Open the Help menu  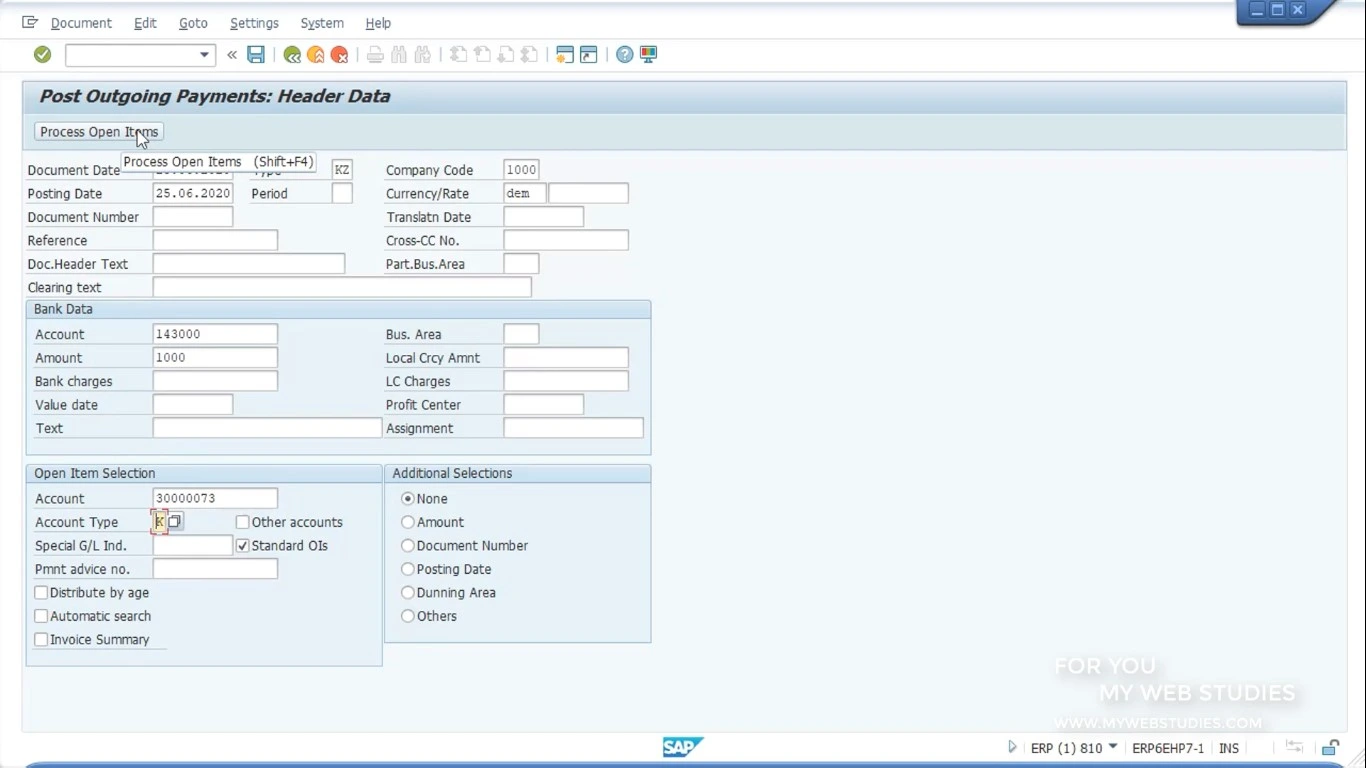coord(378,23)
